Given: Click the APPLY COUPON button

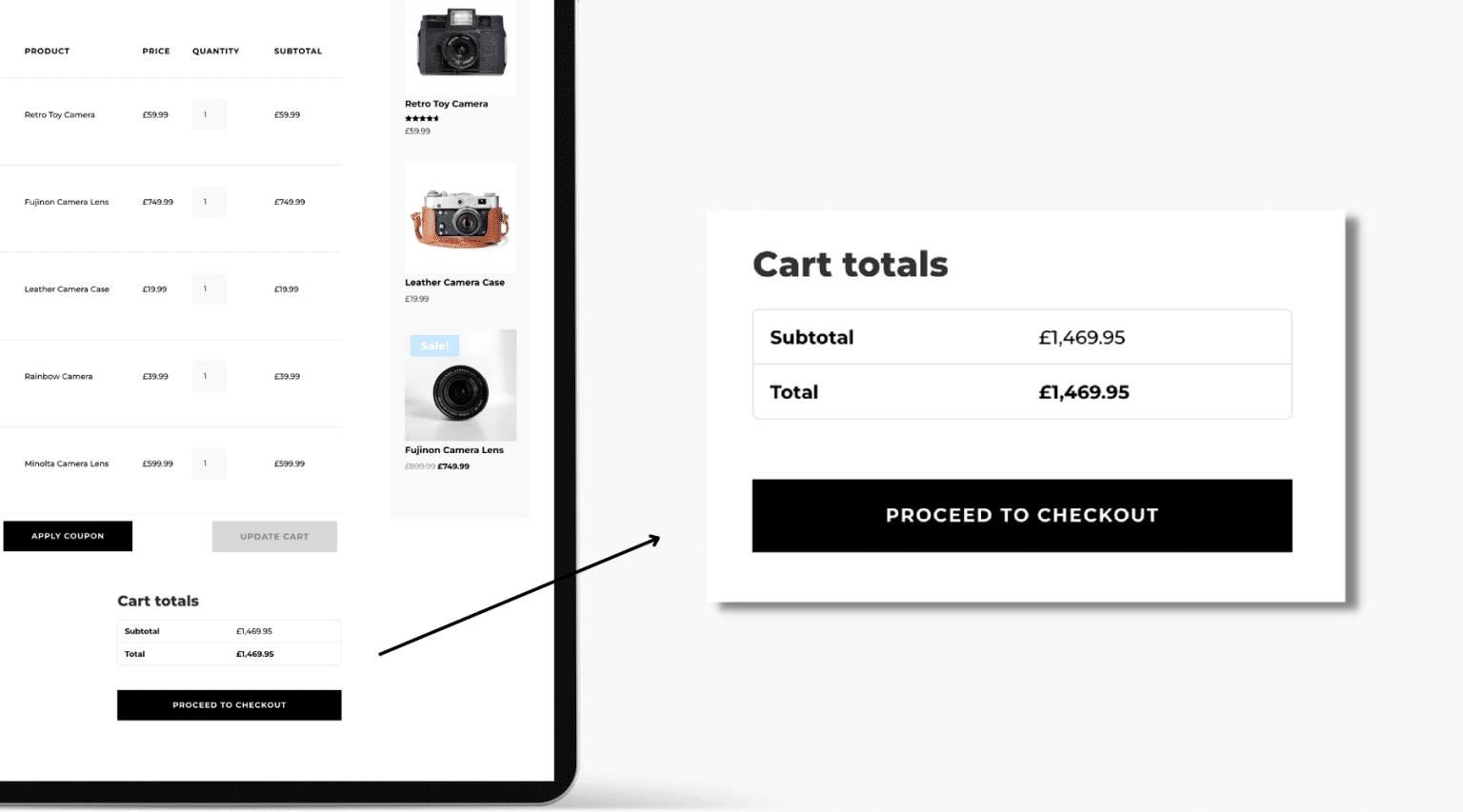Looking at the screenshot, I should coord(68,536).
